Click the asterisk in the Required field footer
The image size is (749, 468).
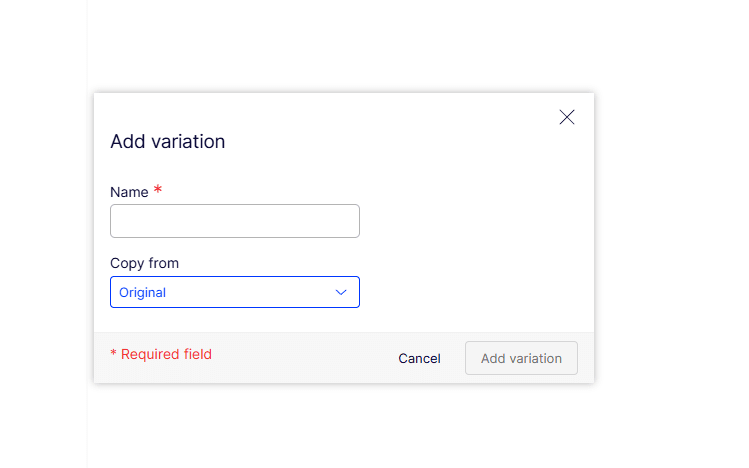coord(113,354)
